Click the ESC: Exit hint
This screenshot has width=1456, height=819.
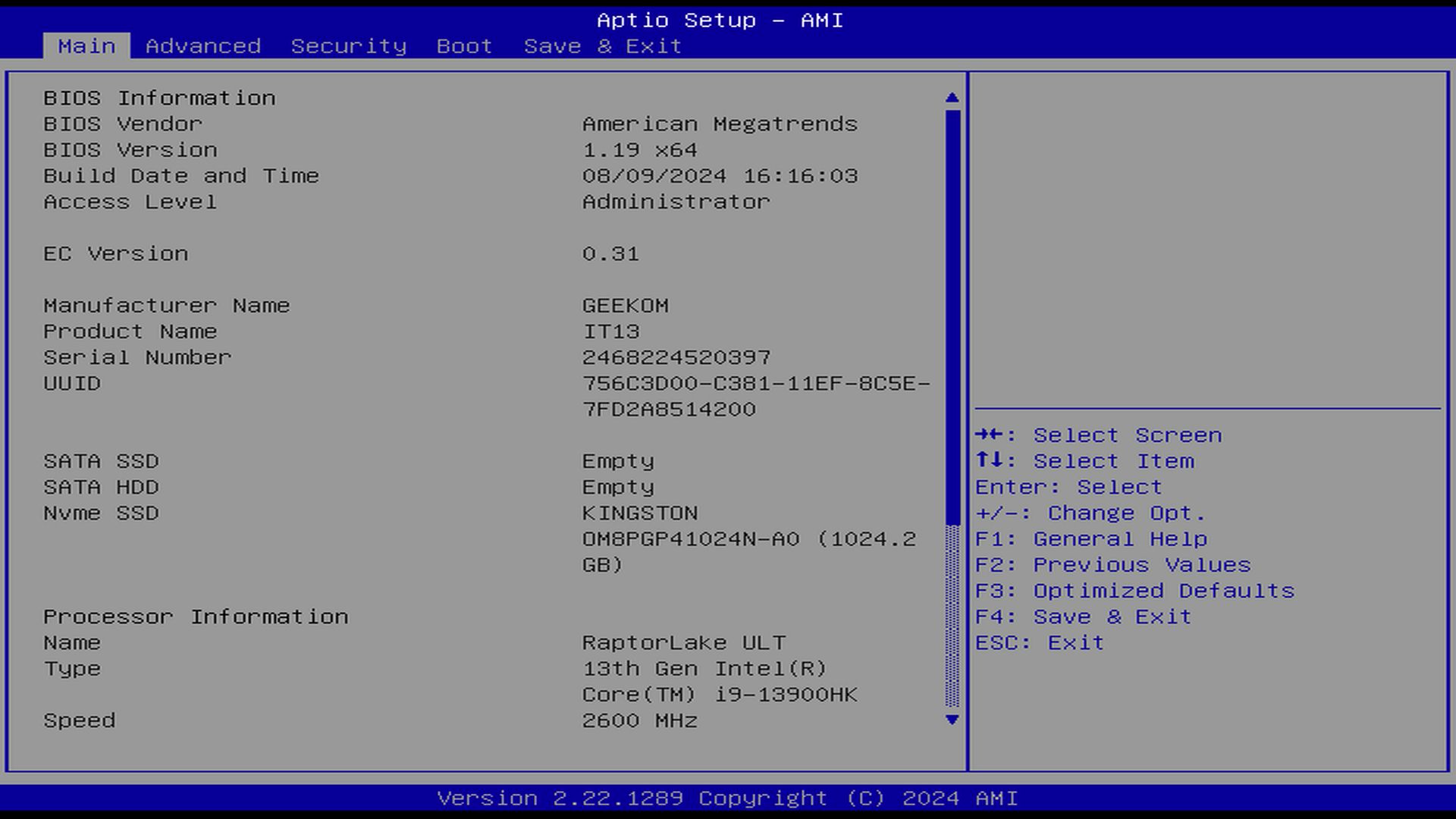click(1039, 642)
